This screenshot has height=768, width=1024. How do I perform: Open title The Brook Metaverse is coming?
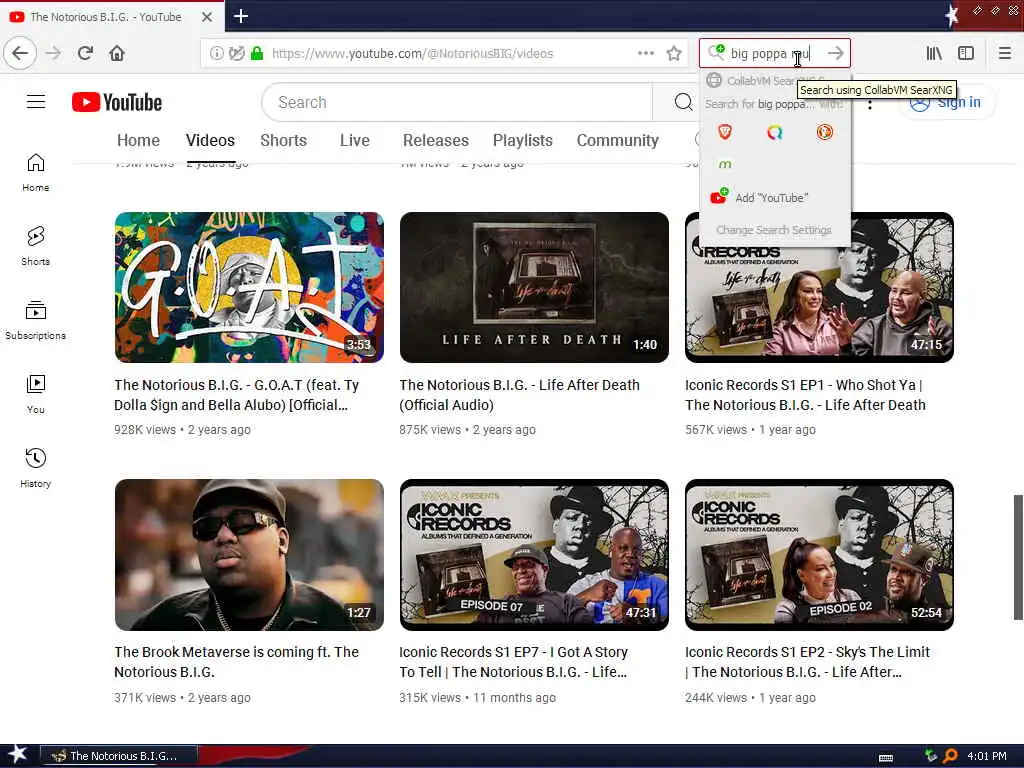[x=236, y=662]
